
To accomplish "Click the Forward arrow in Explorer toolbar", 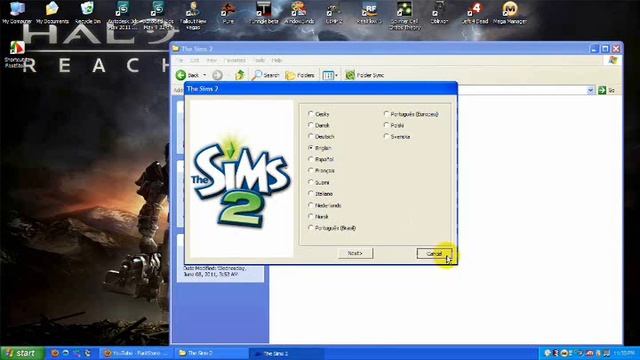I will [217, 75].
